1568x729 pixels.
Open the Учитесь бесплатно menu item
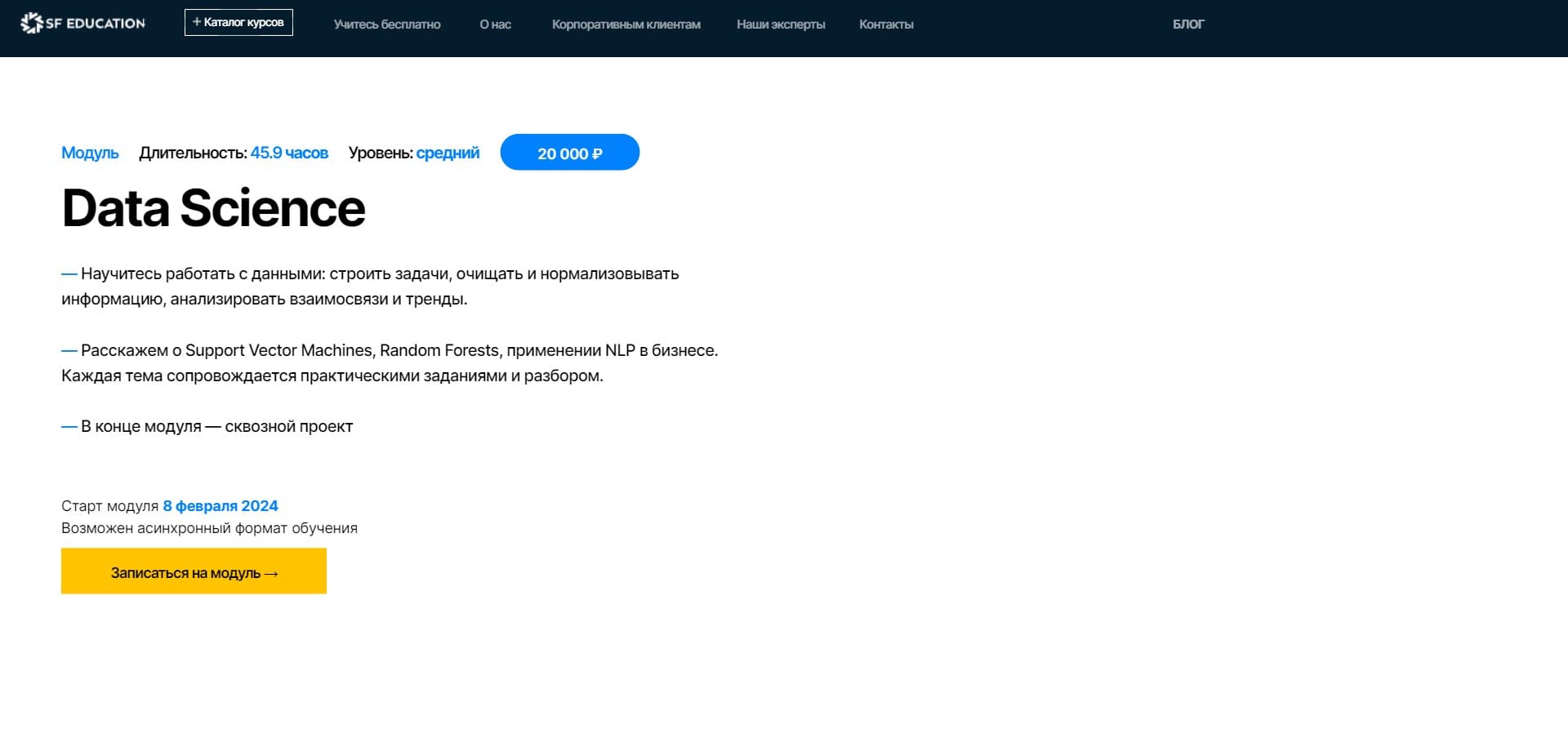tap(386, 24)
